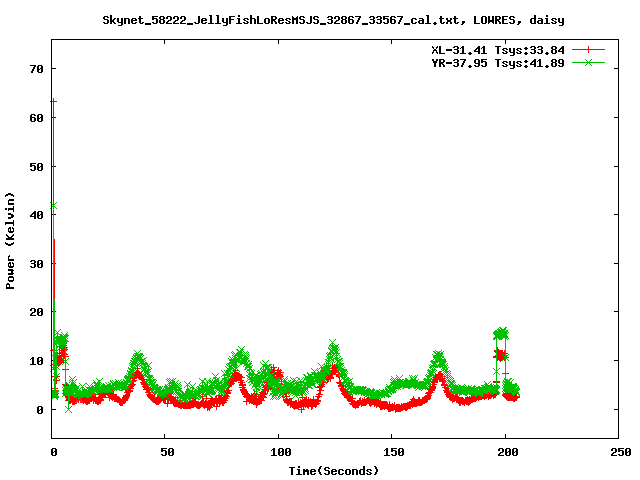Click the legend entry XL-31.41 Tsys:33.84
Viewport: 640px width, 480px height.
tap(498, 50)
